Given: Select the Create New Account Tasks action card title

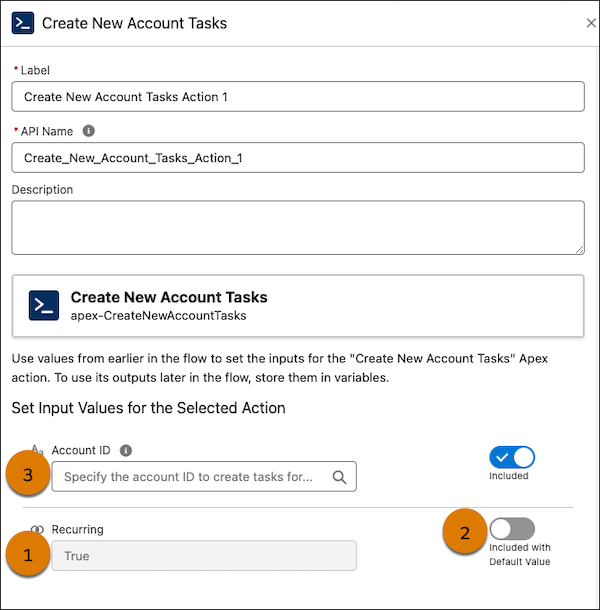Looking at the screenshot, I should (x=169, y=297).
